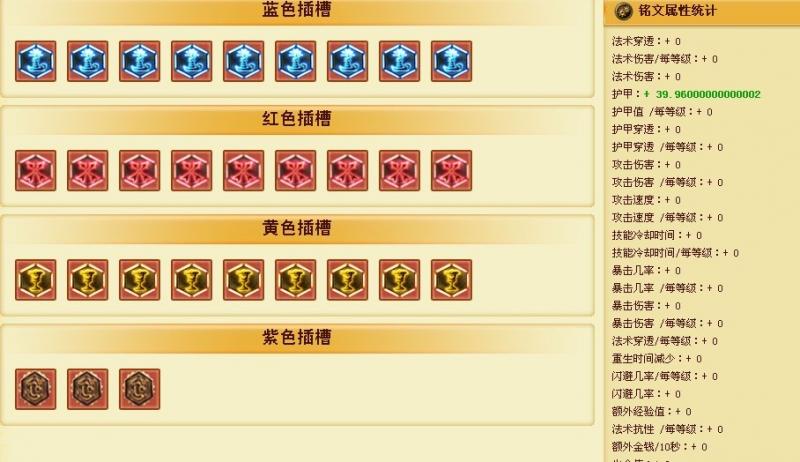Click the 蓝色插槽 section header

click(296, 10)
